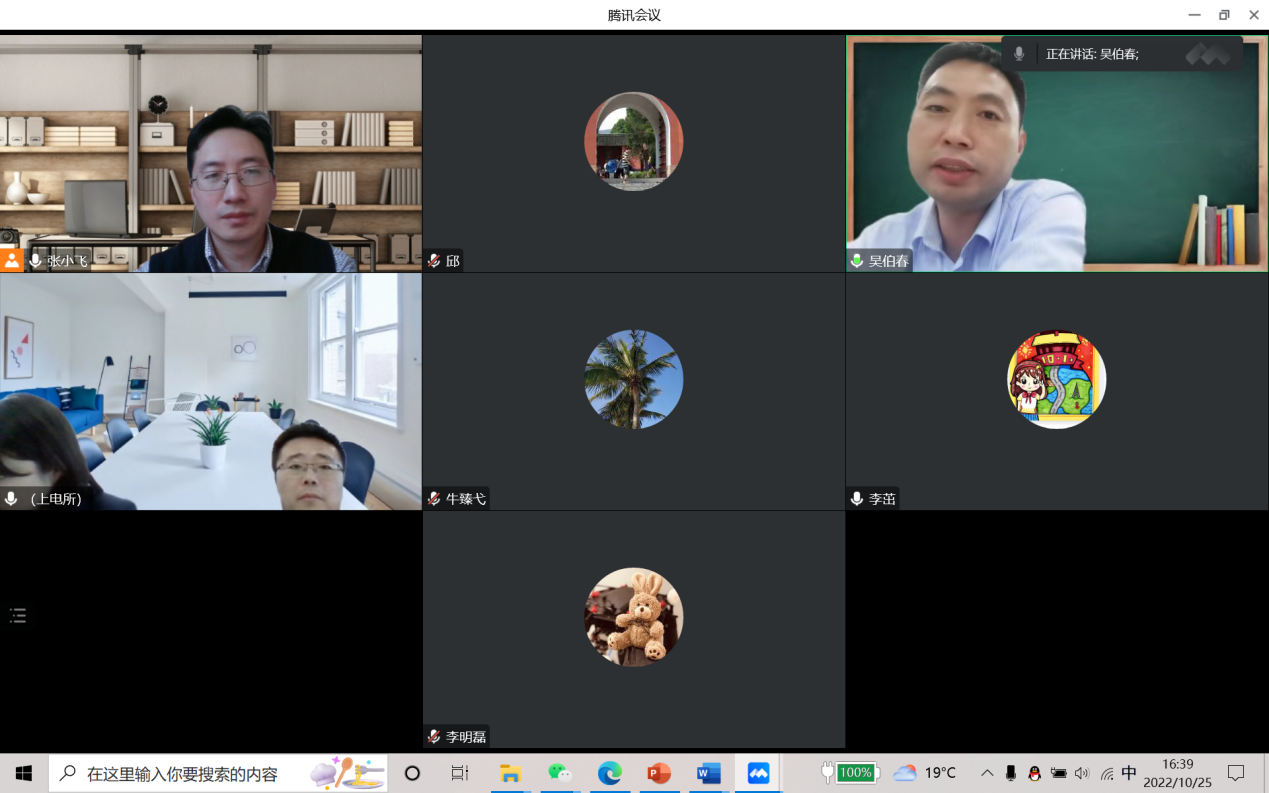
Task: Click the speaking indicator mic in top banner
Action: tap(1019, 54)
